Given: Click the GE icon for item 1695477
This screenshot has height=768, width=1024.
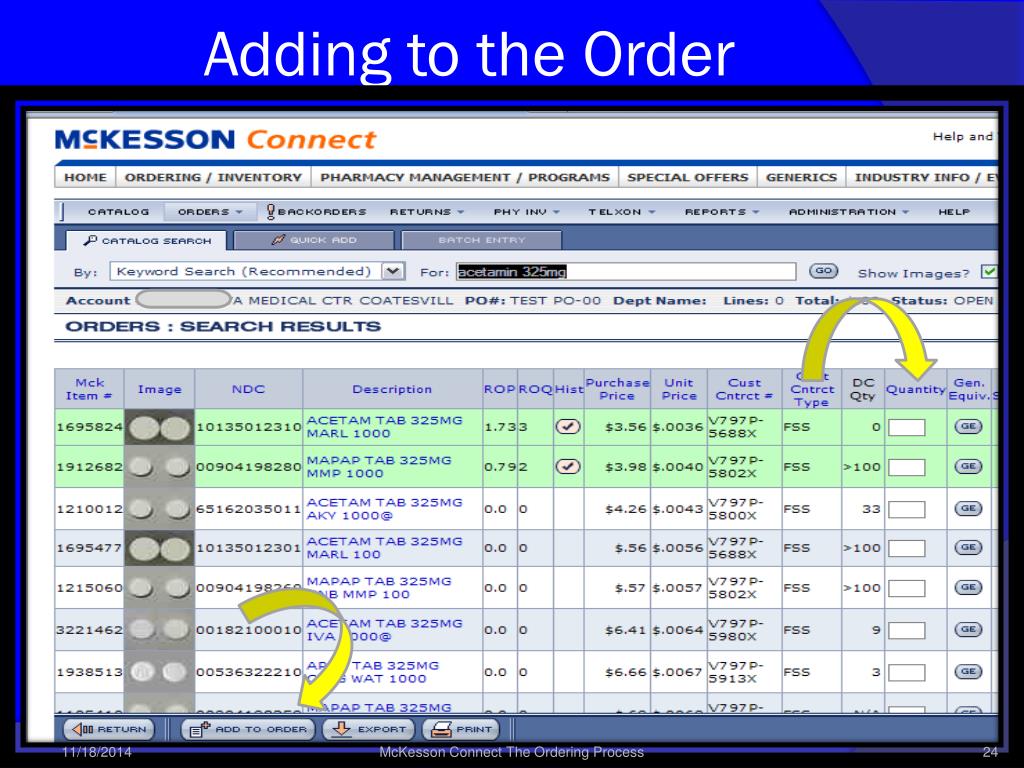Looking at the screenshot, I should 968,547.
